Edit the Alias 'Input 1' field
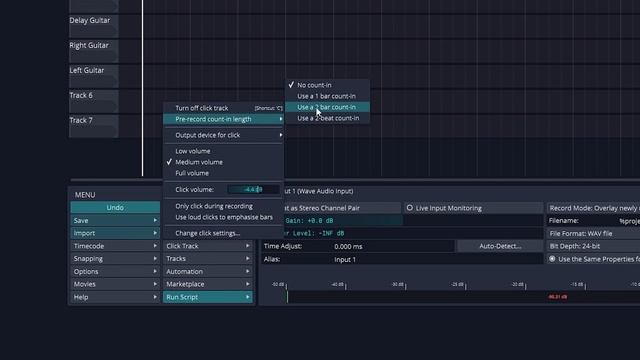Viewport: 640px width, 360px height. [437, 259]
